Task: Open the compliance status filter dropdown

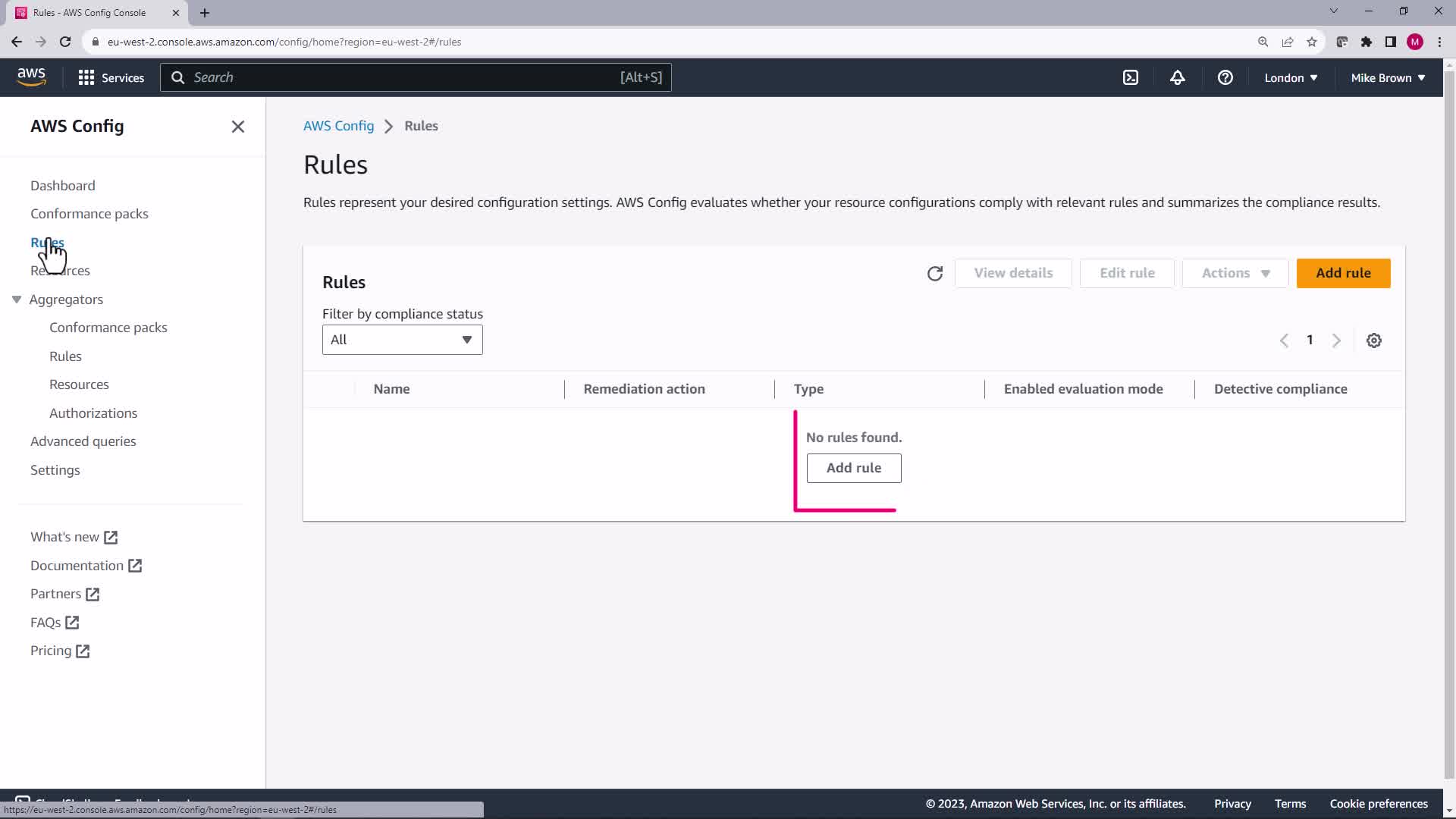Action: (402, 340)
